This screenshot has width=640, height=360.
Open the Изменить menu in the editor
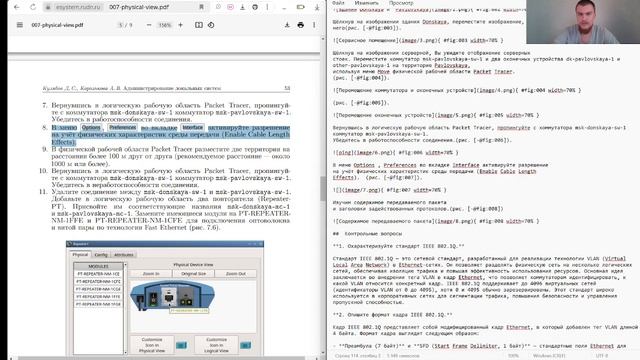[366, 3]
